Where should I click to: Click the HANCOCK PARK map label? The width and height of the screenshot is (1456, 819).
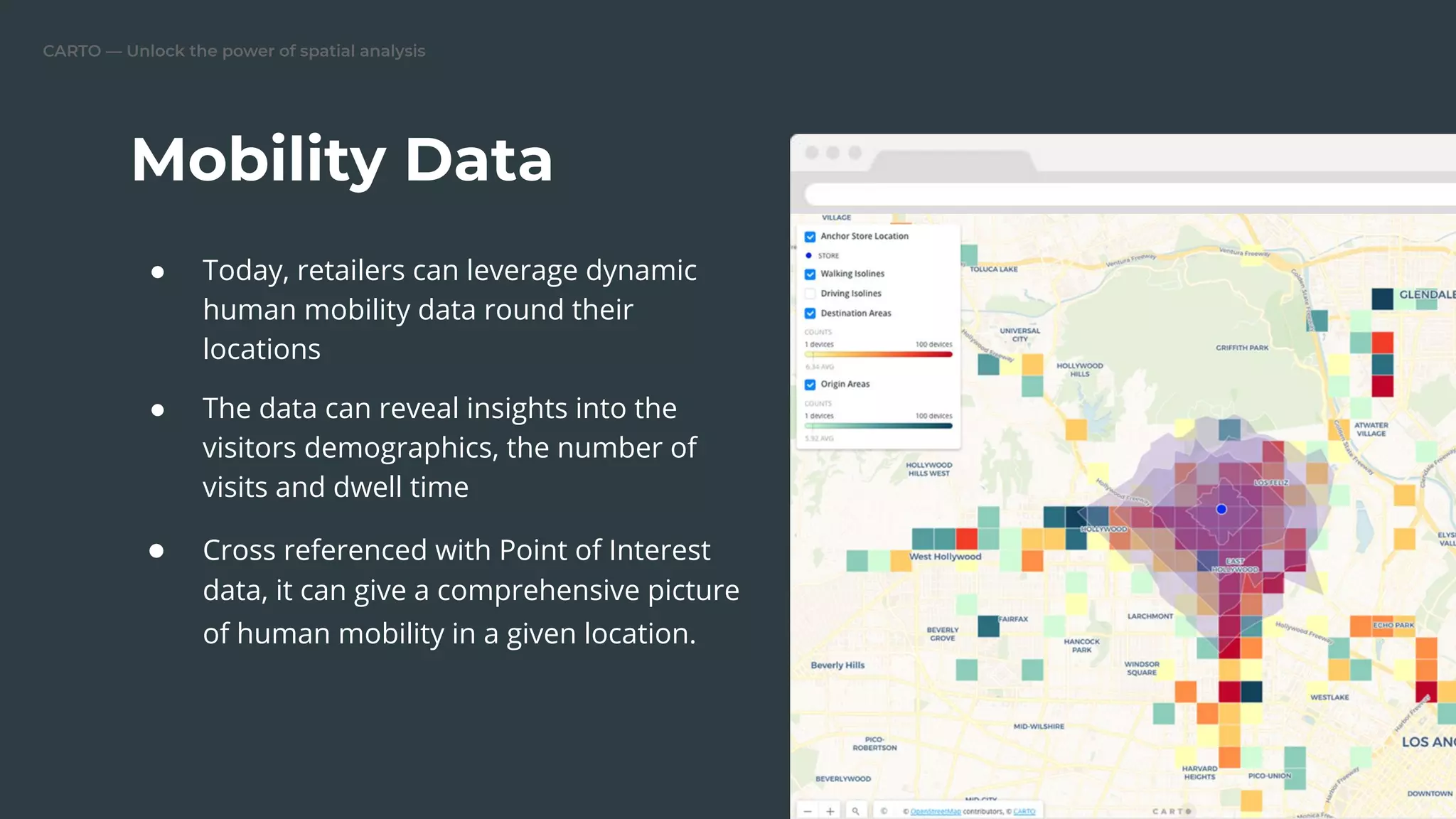point(1081,646)
